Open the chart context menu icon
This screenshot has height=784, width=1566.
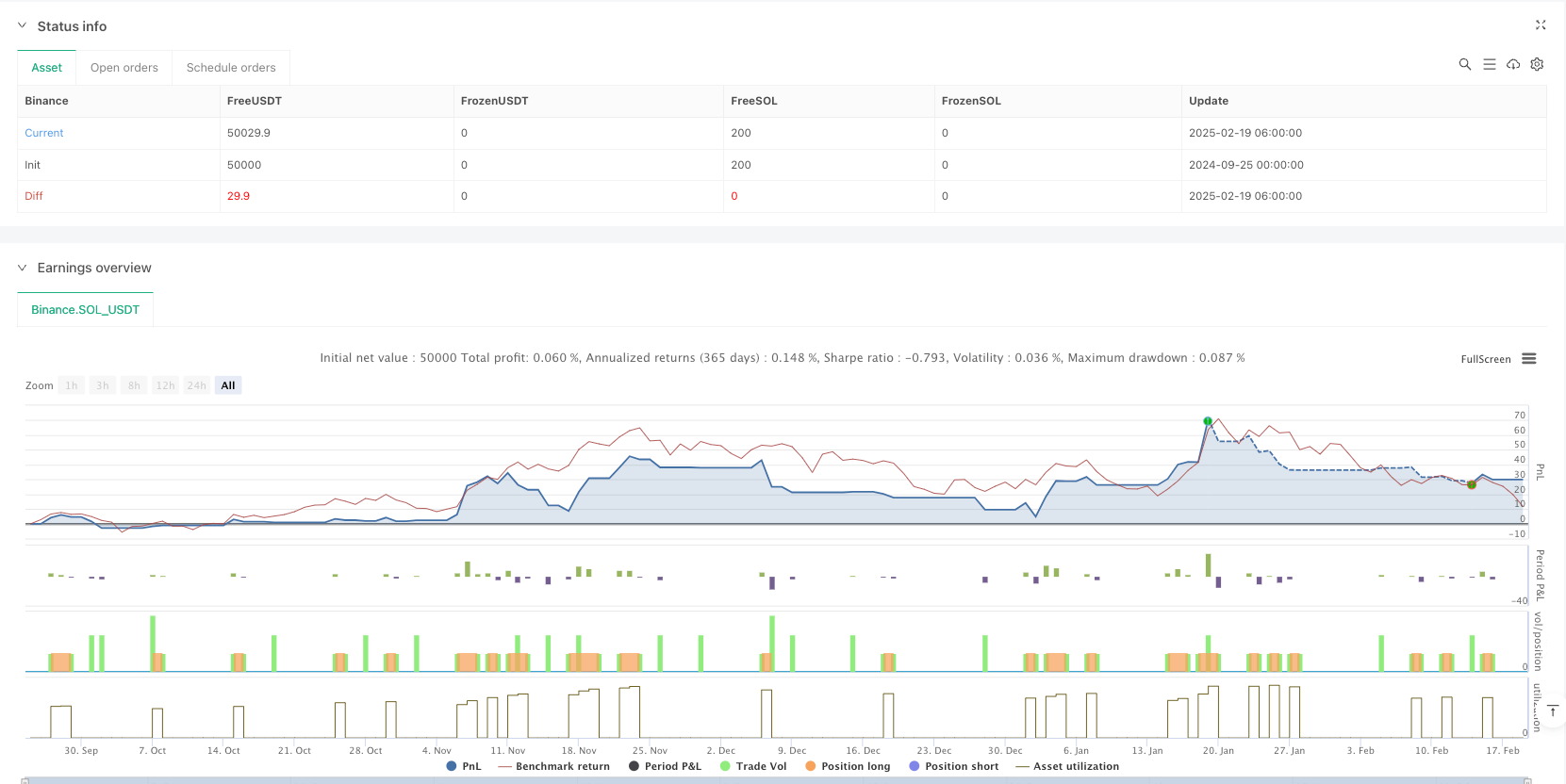[1529, 359]
